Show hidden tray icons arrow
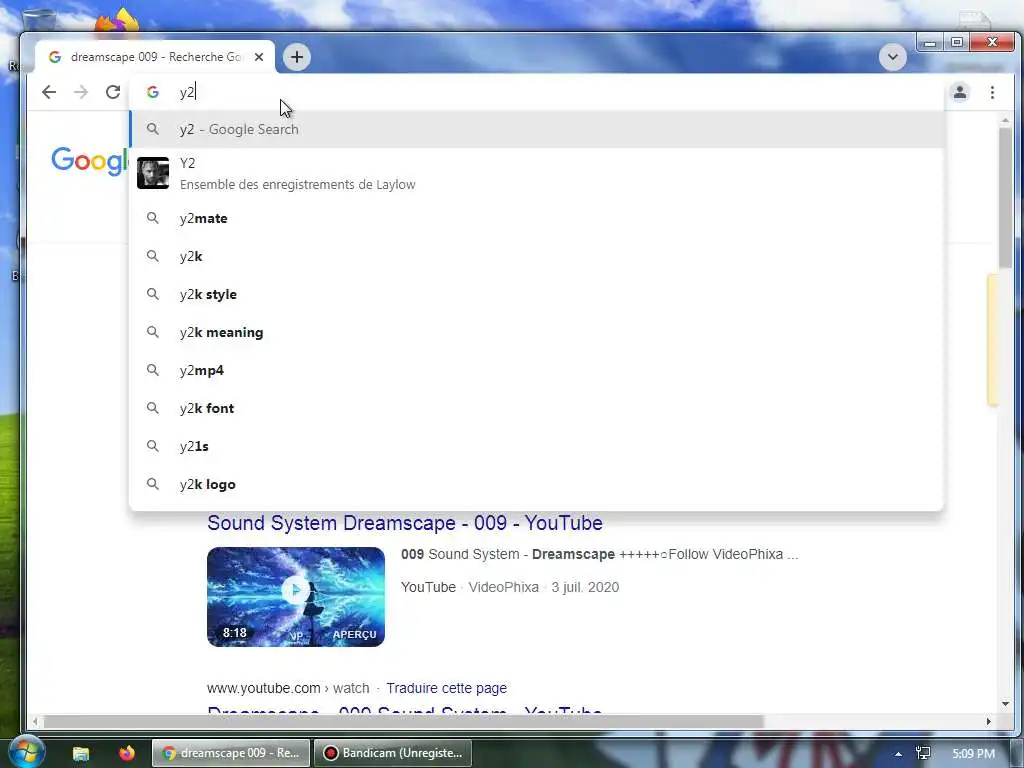The width and height of the screenshot is (1024, 768). point(899,754)
